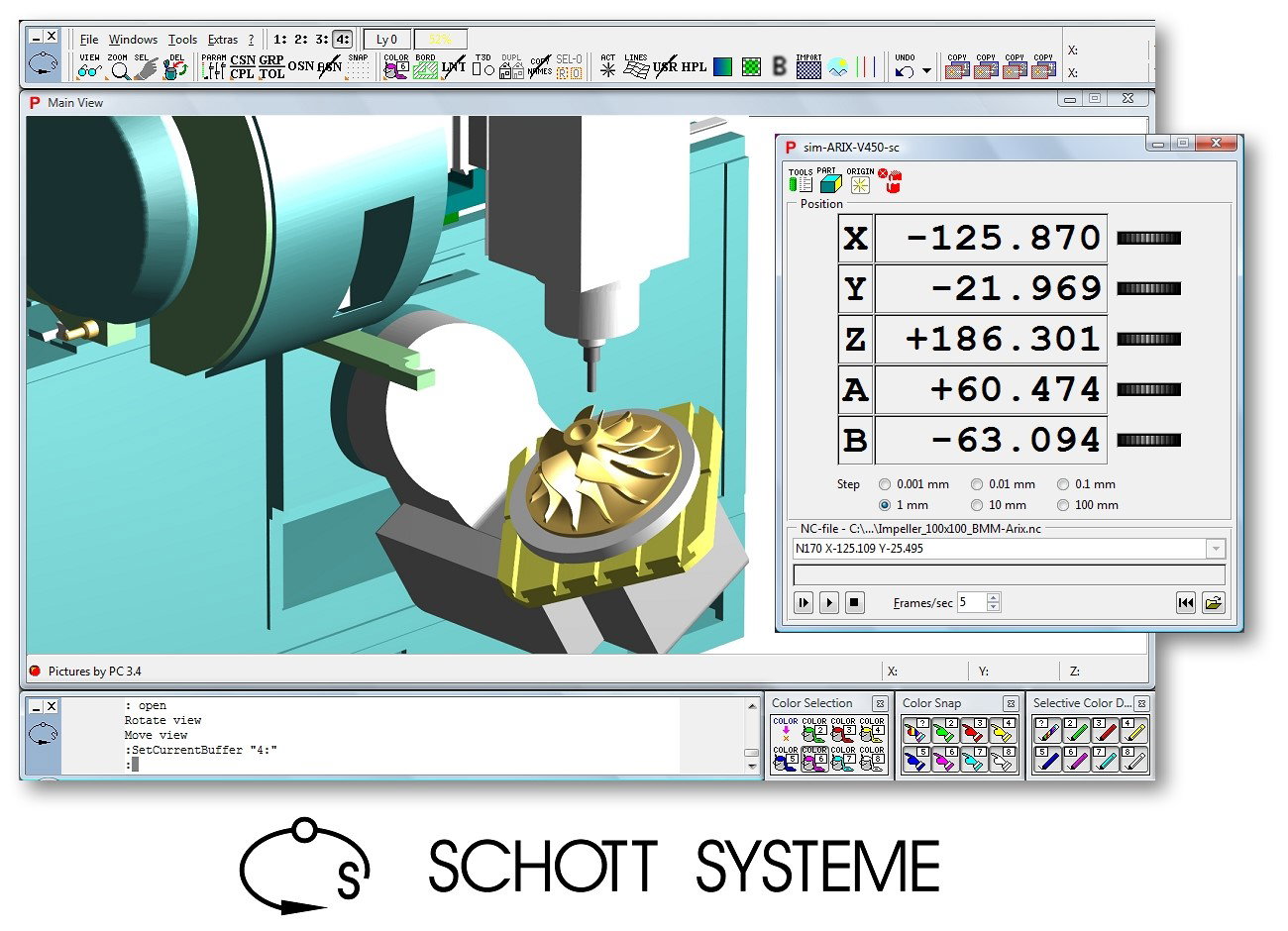Switch to buffer 2: toggle
The width and height of the screenshot is (1288, 931).
pos(301,40)
